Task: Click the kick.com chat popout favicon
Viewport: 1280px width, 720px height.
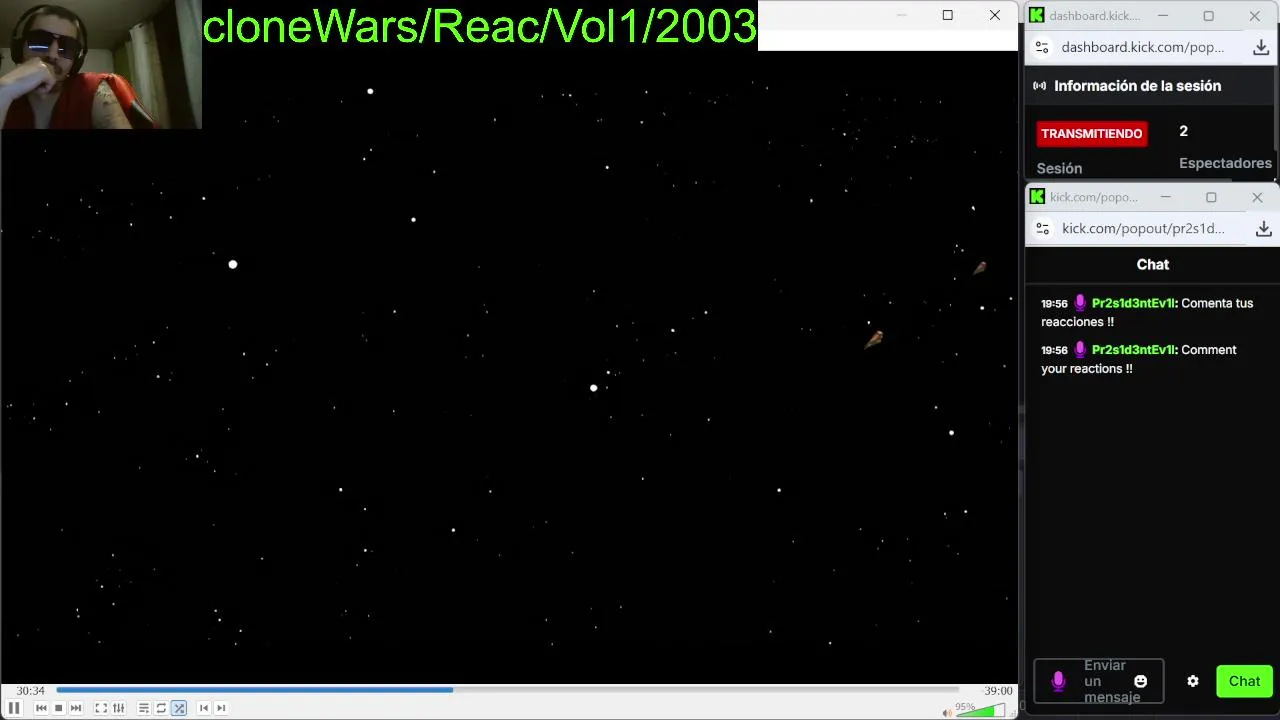Action: pos(1037,197)
